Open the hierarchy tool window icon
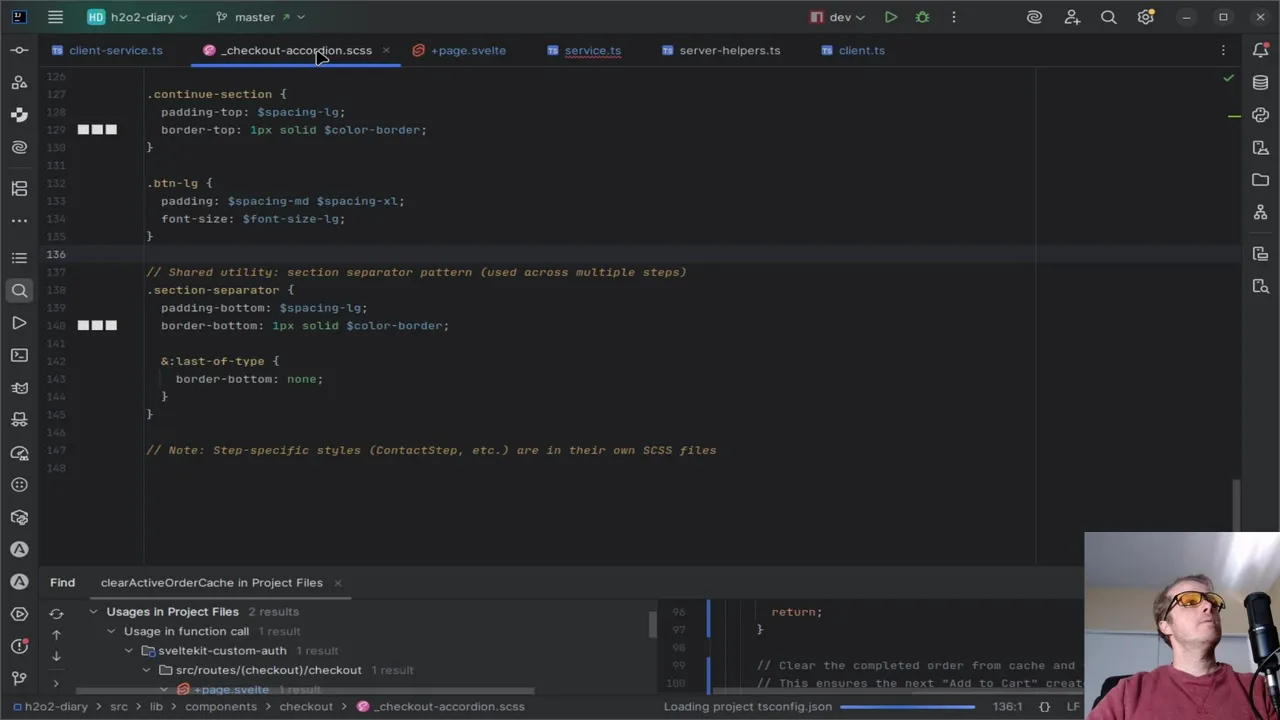 tap(1260, 212)
